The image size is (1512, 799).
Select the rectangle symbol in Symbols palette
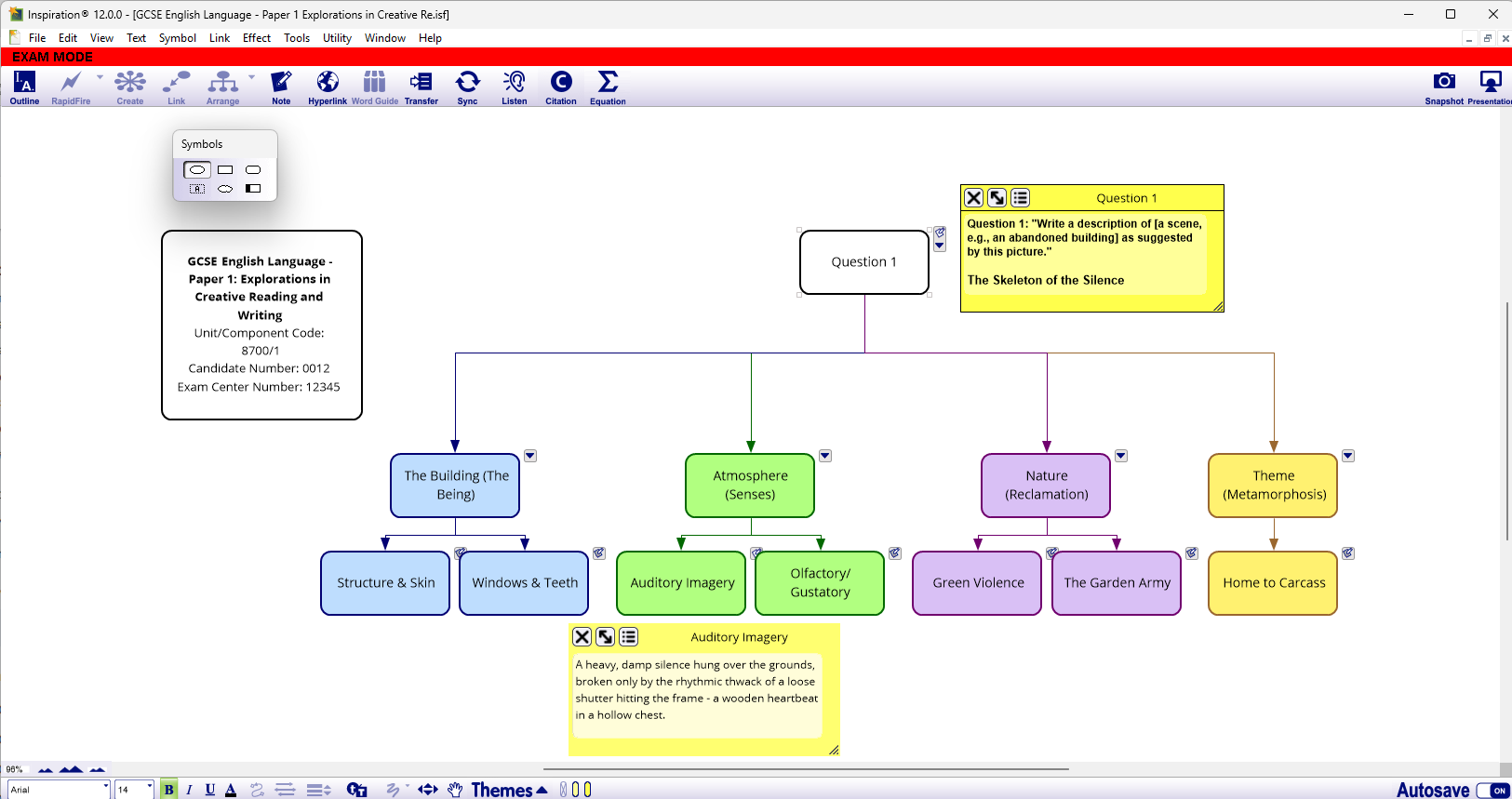225,170
